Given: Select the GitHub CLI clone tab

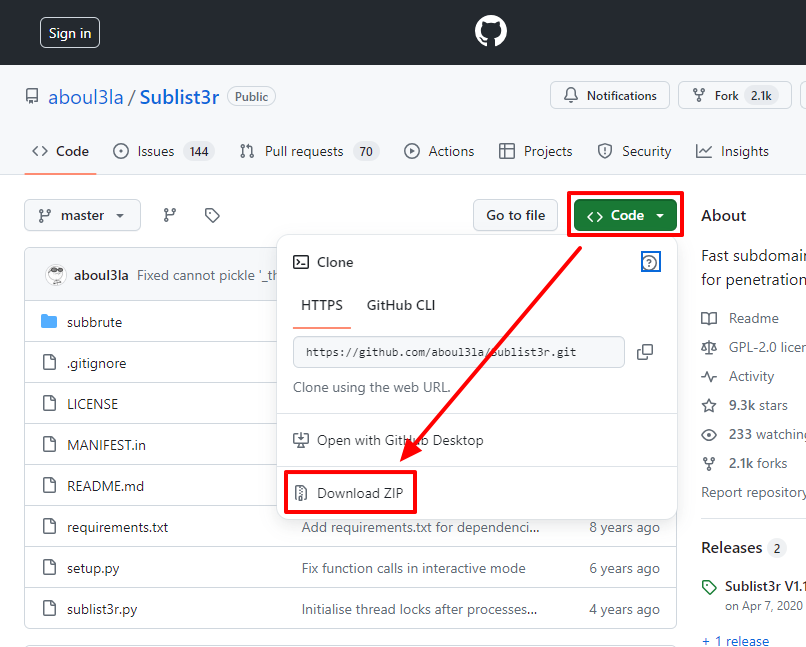Looking at the screenshot, I should click(x=401, y=305).
